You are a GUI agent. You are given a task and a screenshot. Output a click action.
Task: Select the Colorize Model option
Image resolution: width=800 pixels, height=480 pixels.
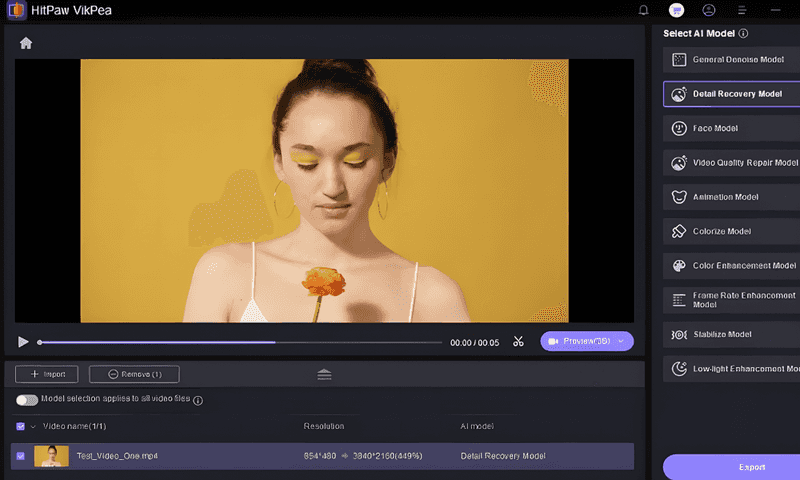pos(732,231)
